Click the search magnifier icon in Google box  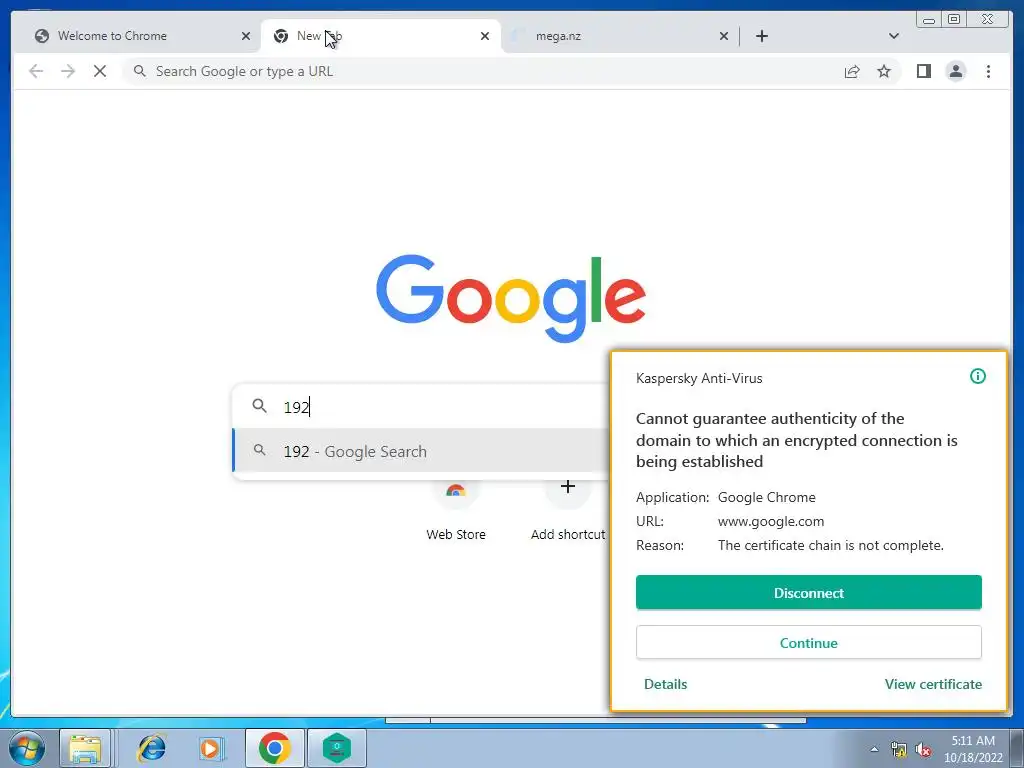point(259,406)
